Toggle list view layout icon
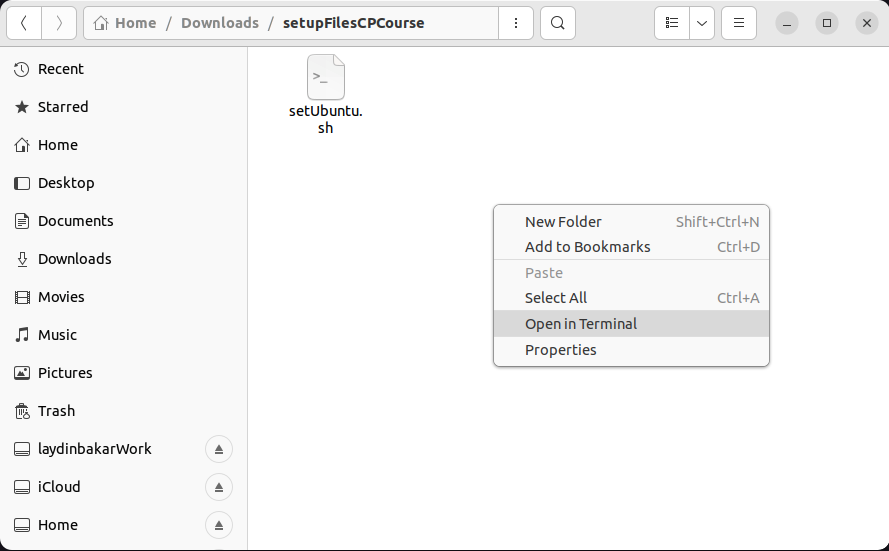This screenshot has width=889, height=551. pos(672,23)
